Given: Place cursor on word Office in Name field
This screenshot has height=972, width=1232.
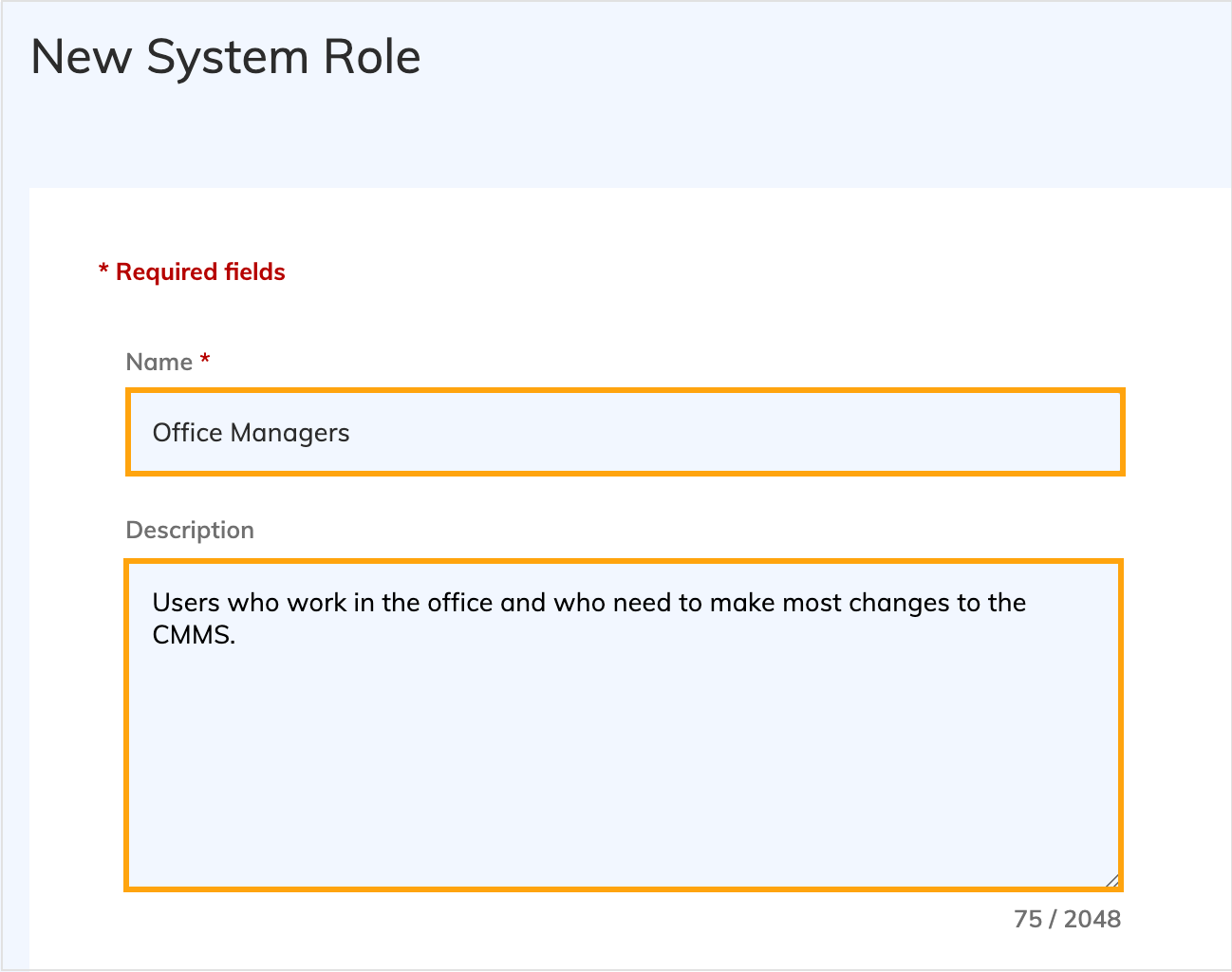Looking at the screenshot, I should pos(187,433).
